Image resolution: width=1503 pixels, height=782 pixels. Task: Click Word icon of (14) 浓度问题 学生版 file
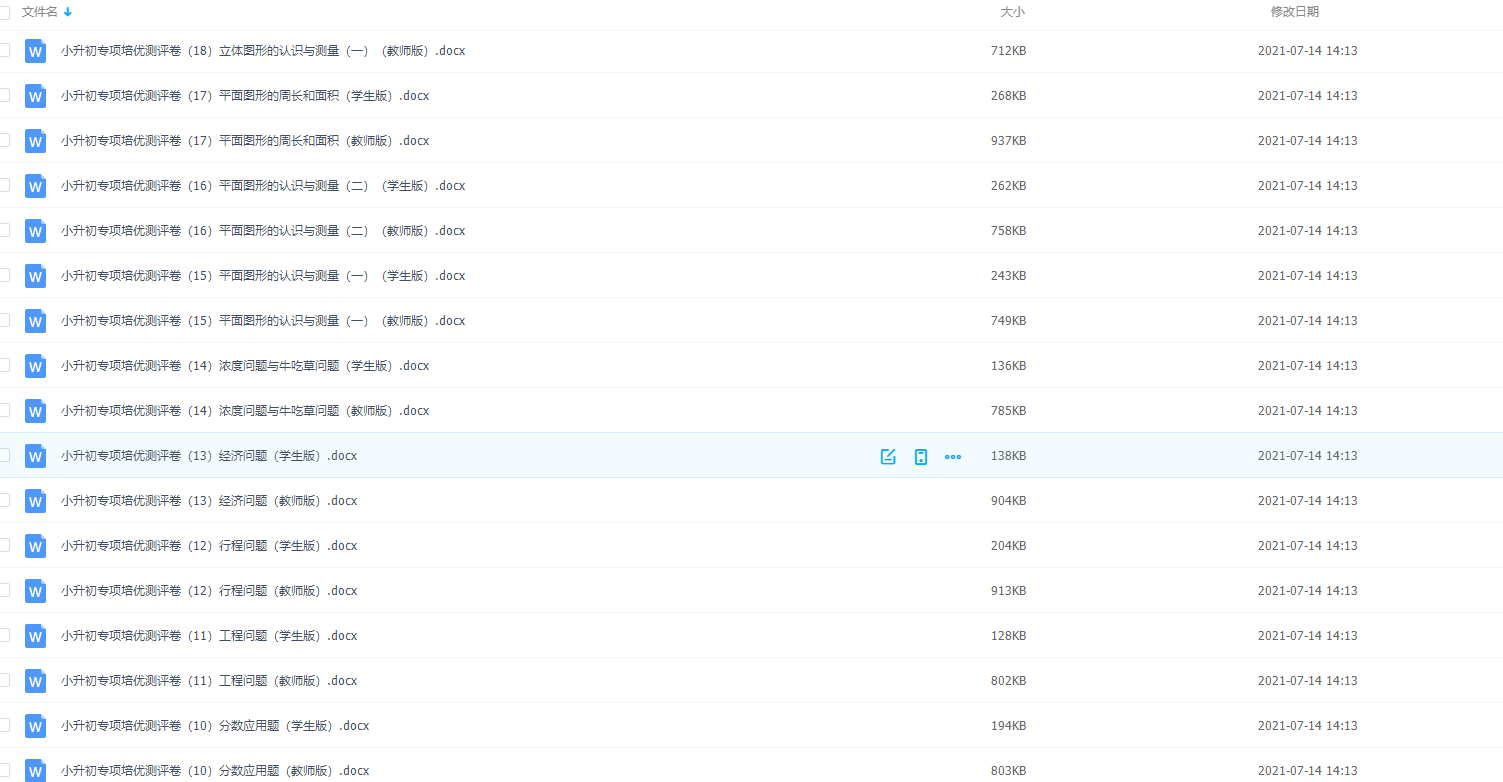(x=36, y=366)
